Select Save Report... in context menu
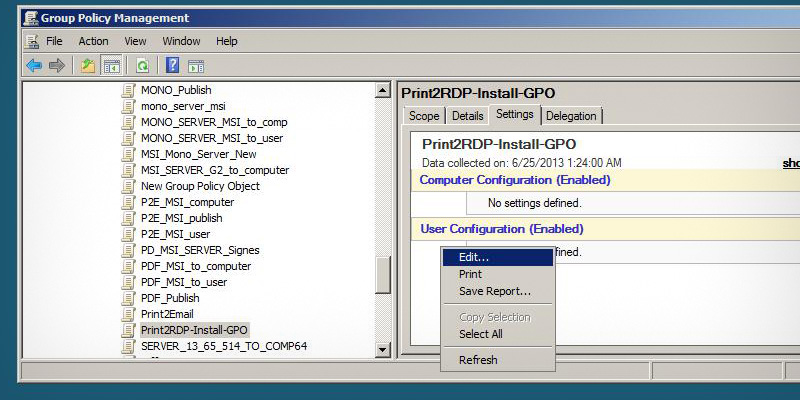Viewport: 800px width, 400px height. [494, 291]
